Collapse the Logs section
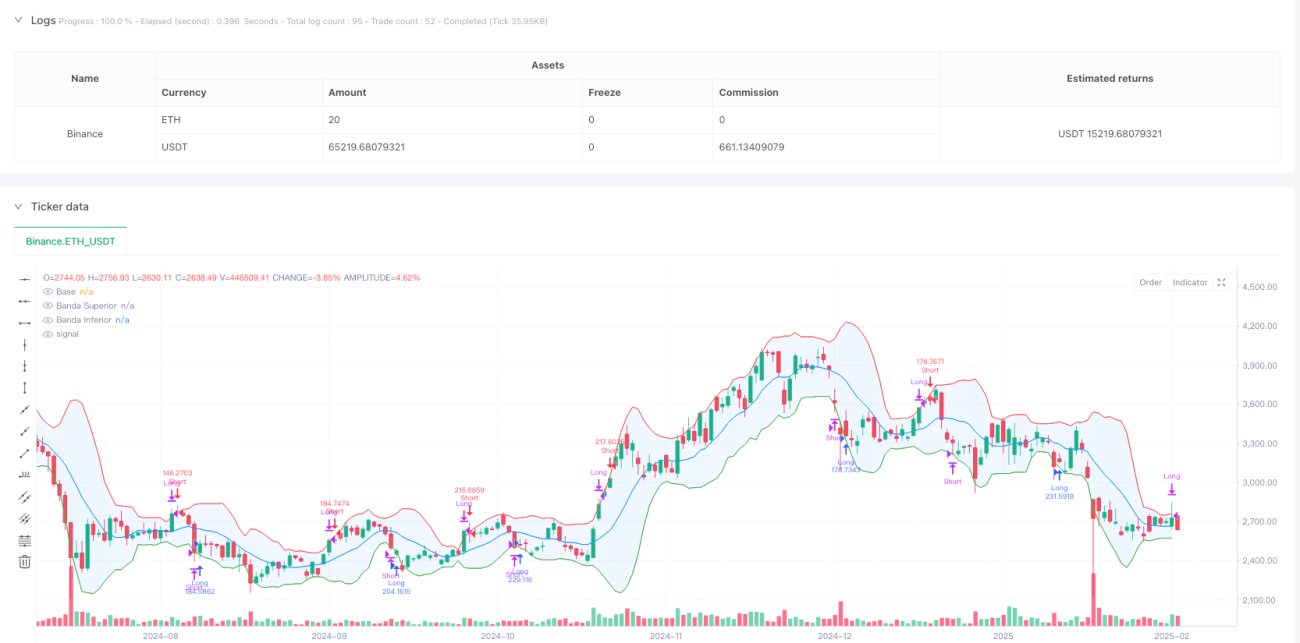The height and width of the screenshot is (643, 1300). coord(17,20)
